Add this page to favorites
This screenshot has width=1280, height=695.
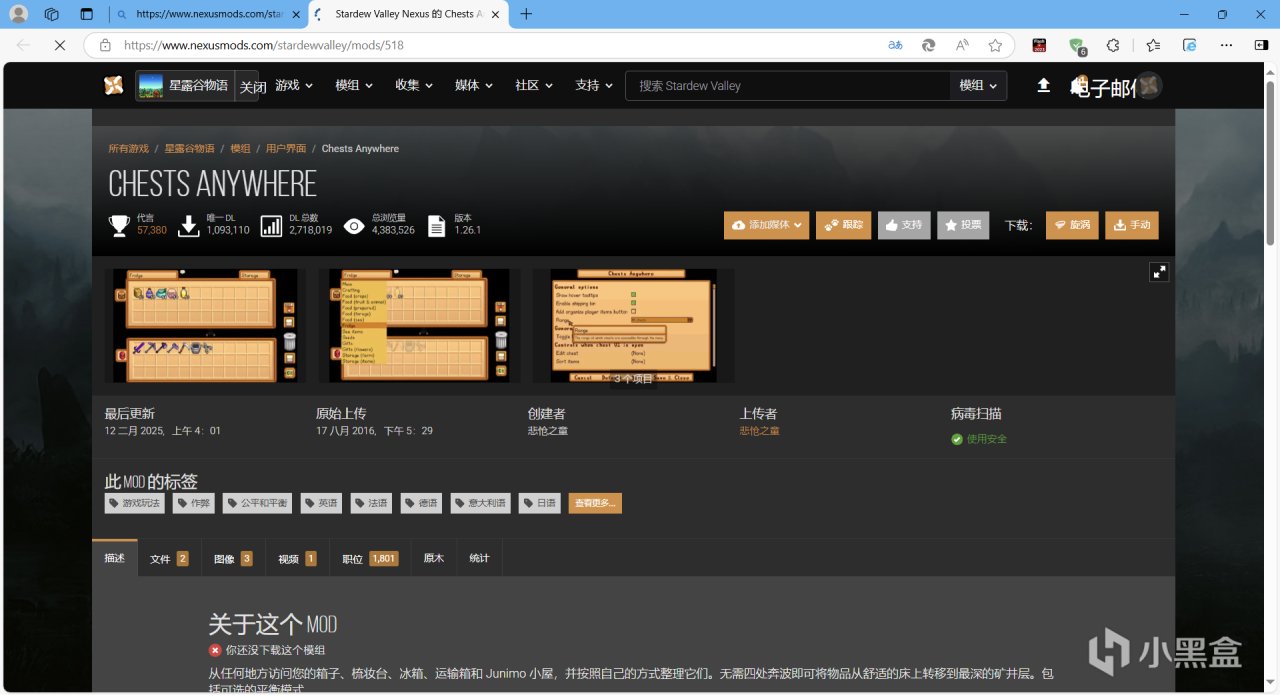point(995,45)
